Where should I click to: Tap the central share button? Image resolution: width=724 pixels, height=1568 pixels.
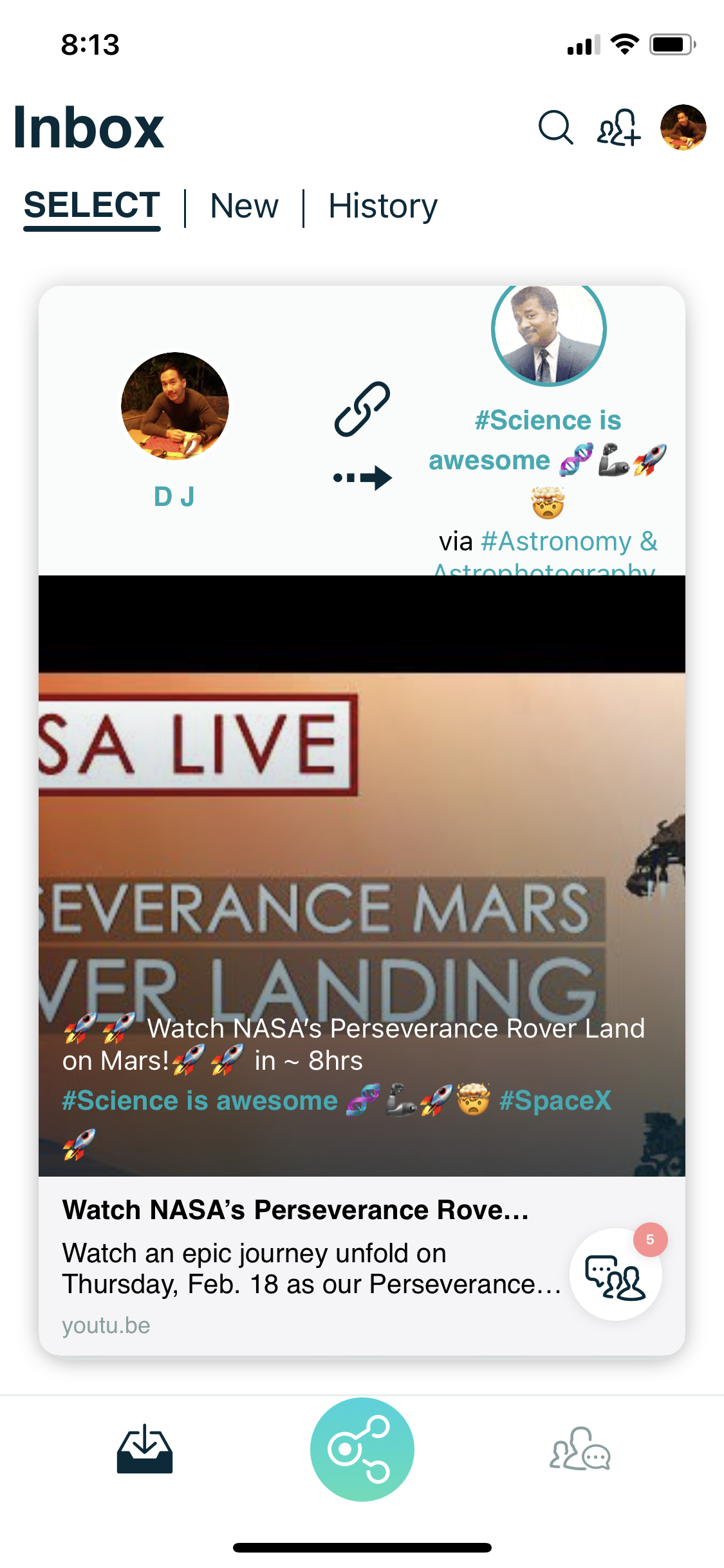coord(362,1449)
